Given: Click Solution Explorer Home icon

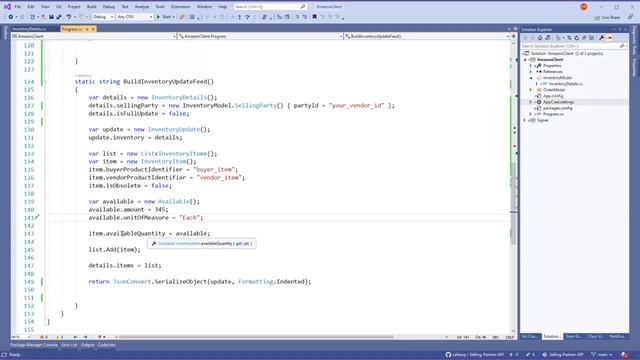Looking at the screenshot, I should point(540,38).
